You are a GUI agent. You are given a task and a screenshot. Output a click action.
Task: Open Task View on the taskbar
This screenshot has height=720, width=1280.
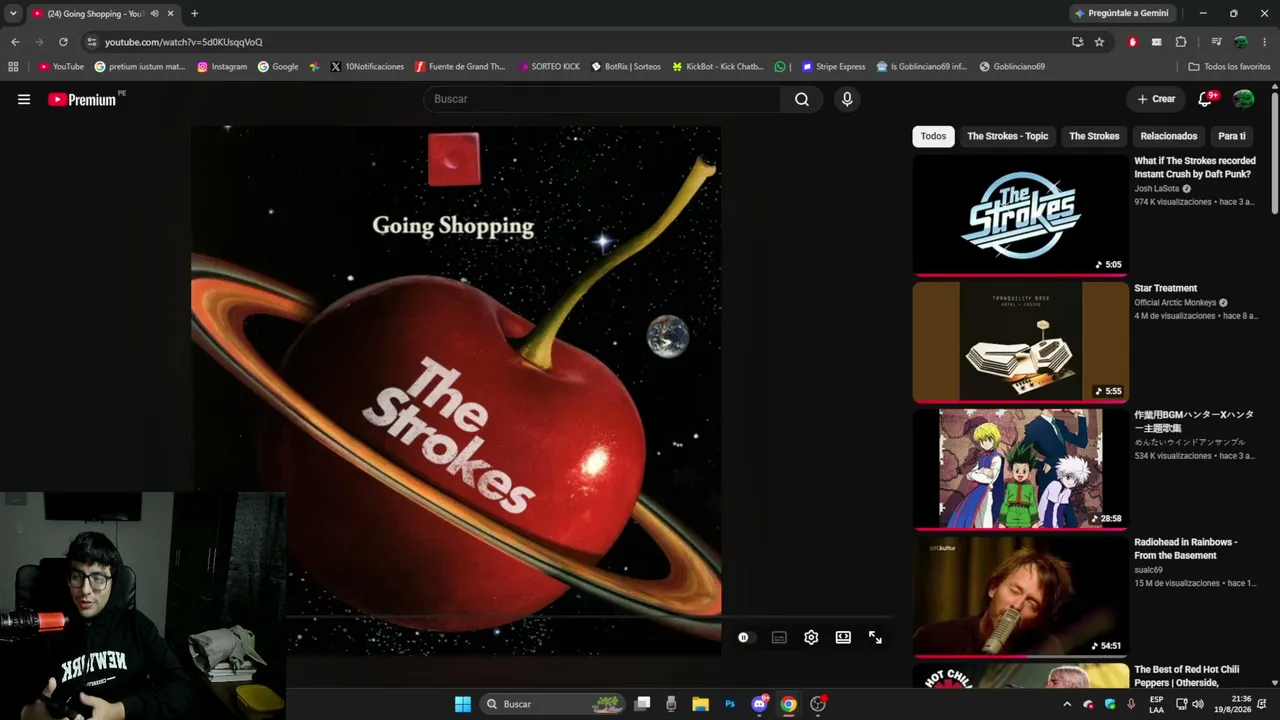pyautogui.click(x=643, y=704)
